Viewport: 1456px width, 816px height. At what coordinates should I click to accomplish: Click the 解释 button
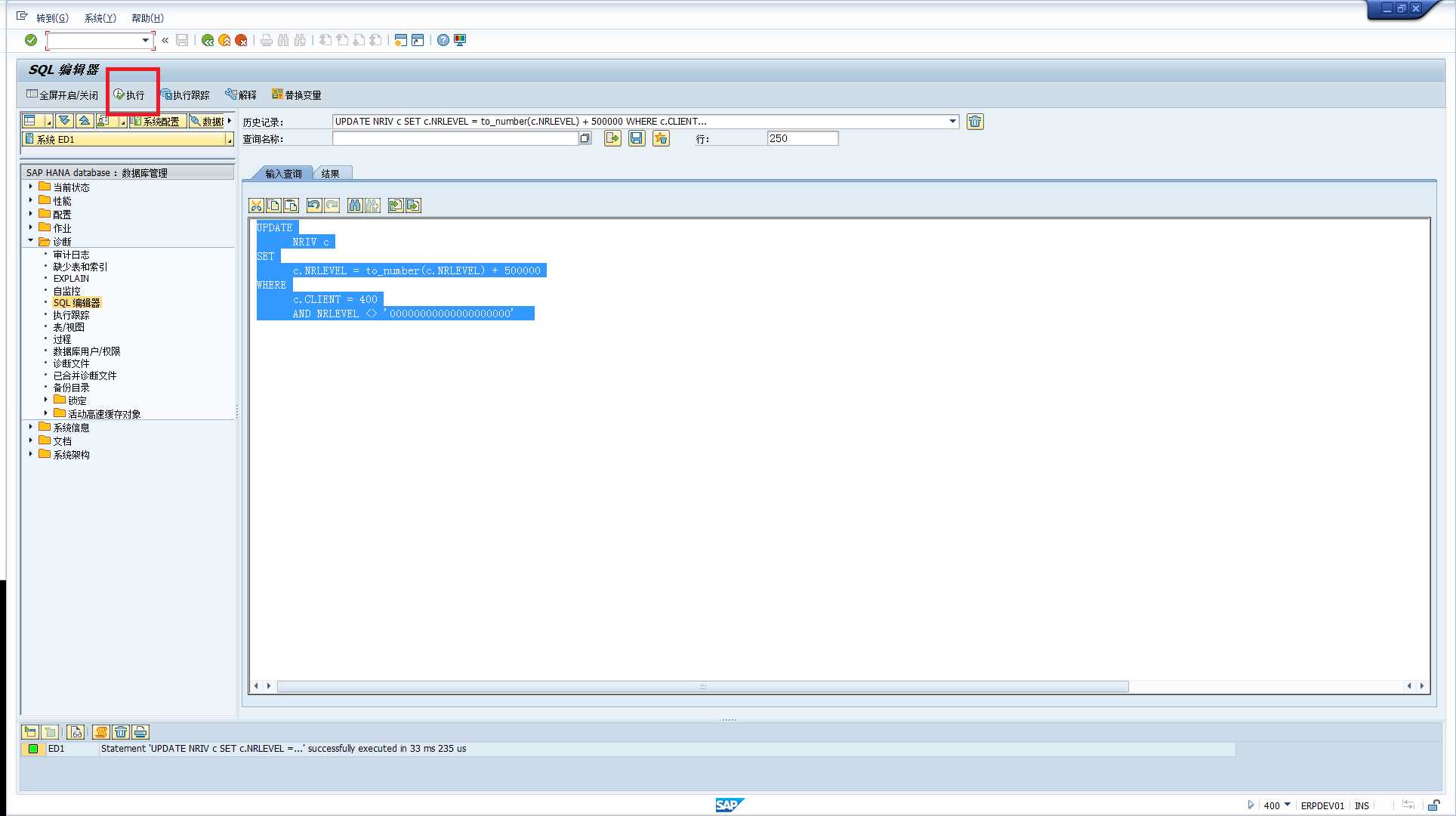[x=241, y=95]
